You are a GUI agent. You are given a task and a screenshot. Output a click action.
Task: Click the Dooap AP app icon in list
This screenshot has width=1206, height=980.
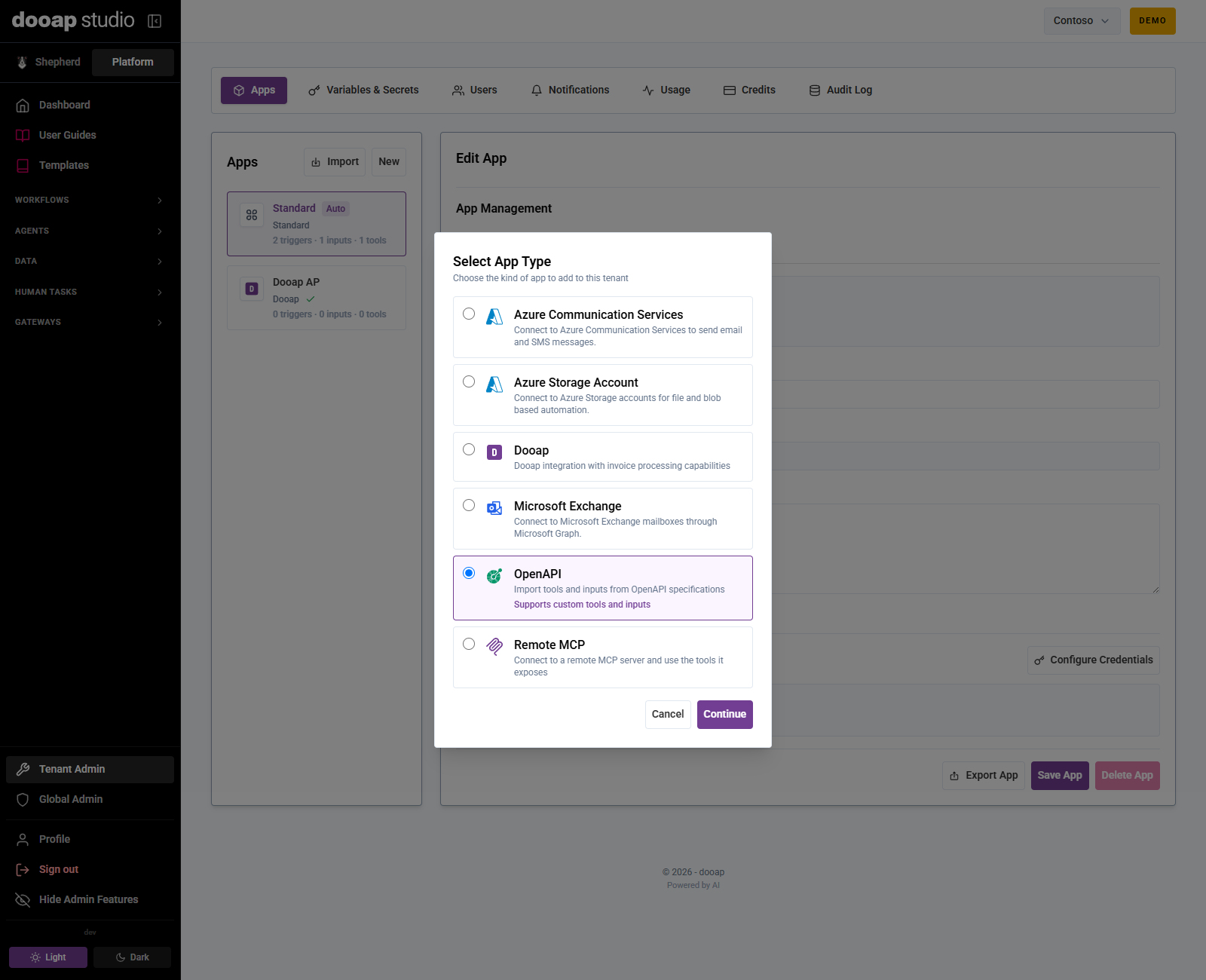click(252, 289)
